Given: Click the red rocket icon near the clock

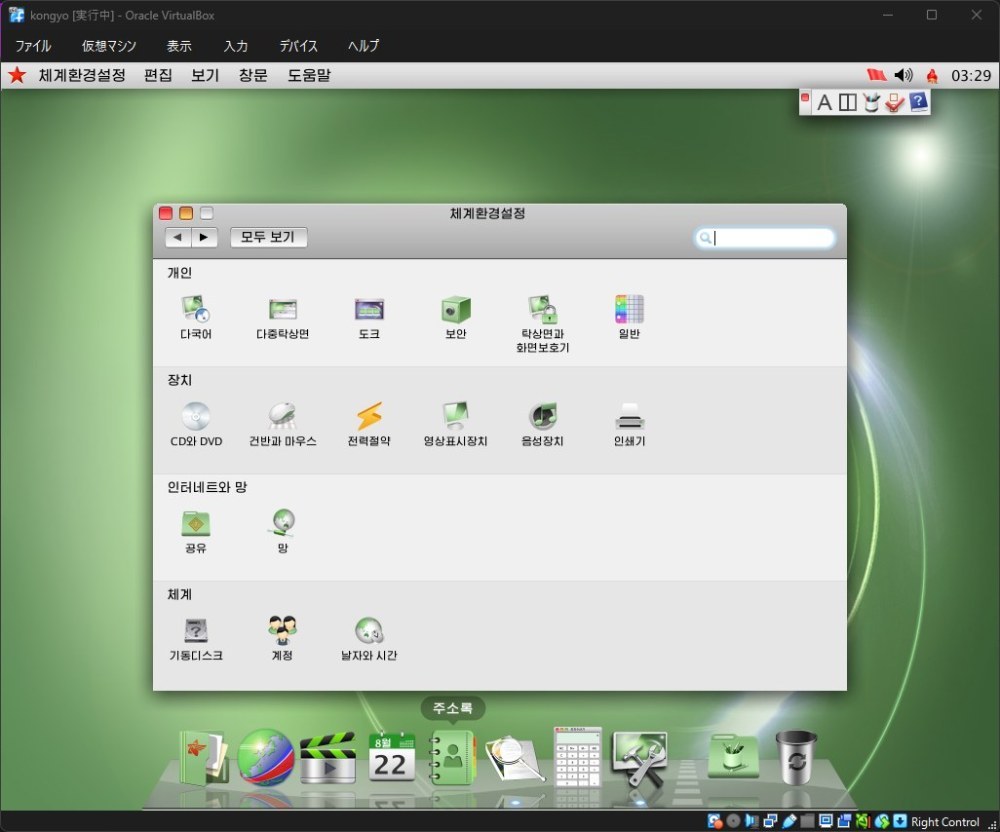Looking at the screenshot, I should pos(932,76).
